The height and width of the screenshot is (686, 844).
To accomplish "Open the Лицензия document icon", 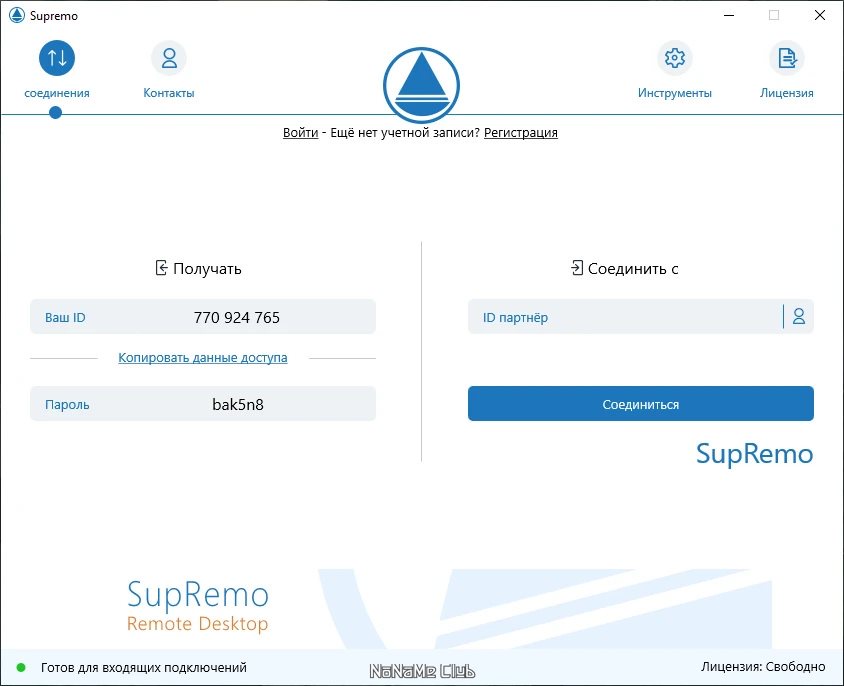I will pyautogui.click(x=787, y=58).
